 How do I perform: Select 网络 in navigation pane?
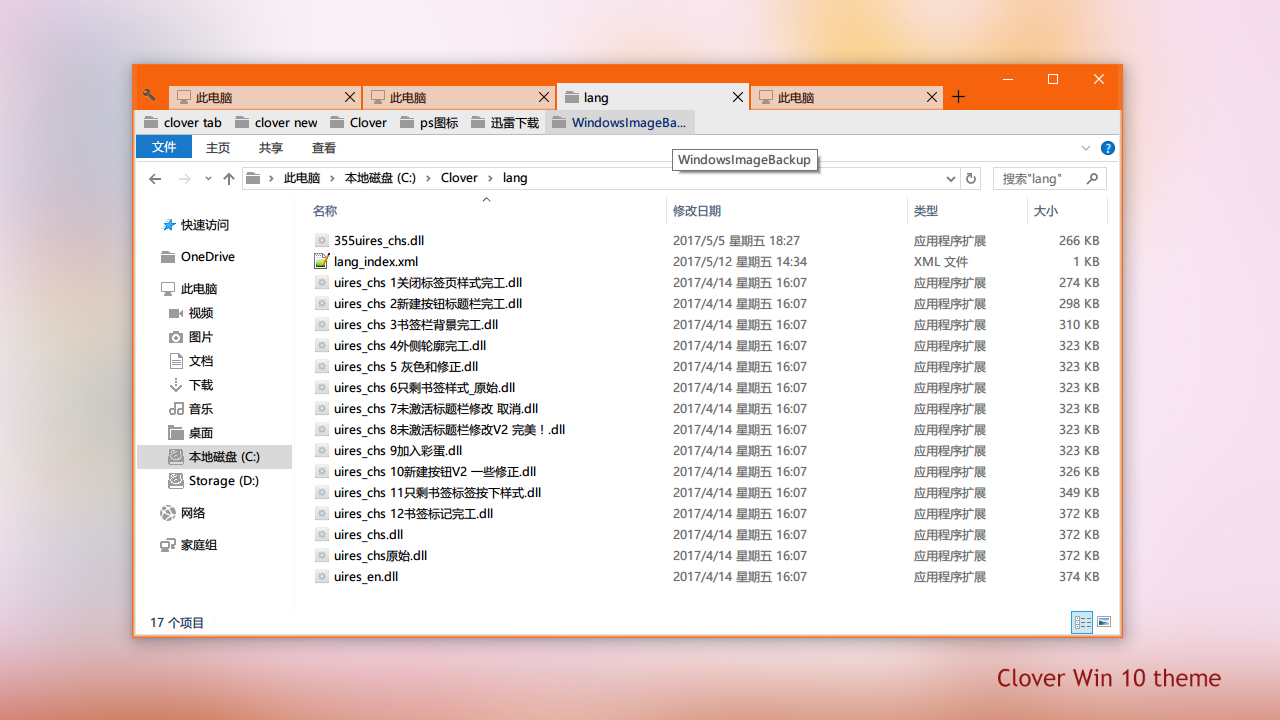pos(192,513)
